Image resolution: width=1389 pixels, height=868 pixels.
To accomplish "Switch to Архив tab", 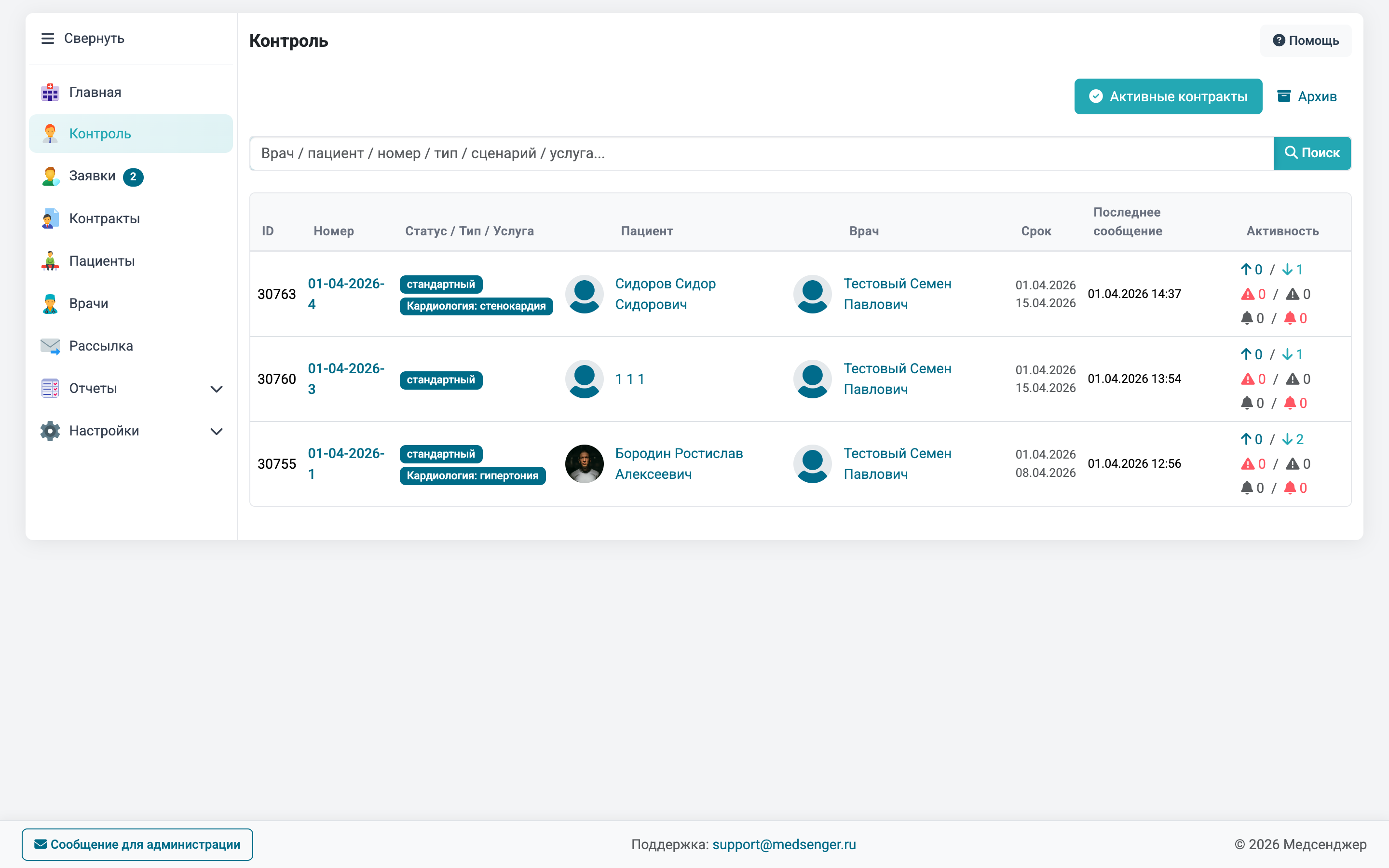I will click(x=1307, y=96).
